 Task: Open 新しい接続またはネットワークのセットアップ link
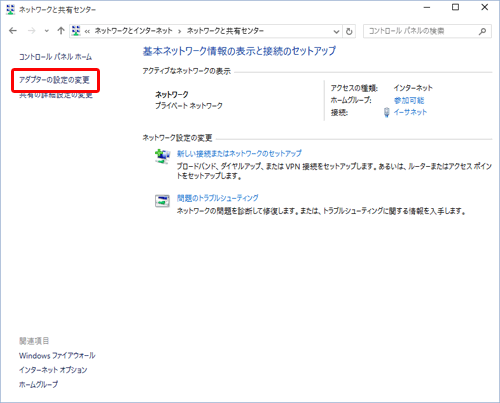[239, 154]
